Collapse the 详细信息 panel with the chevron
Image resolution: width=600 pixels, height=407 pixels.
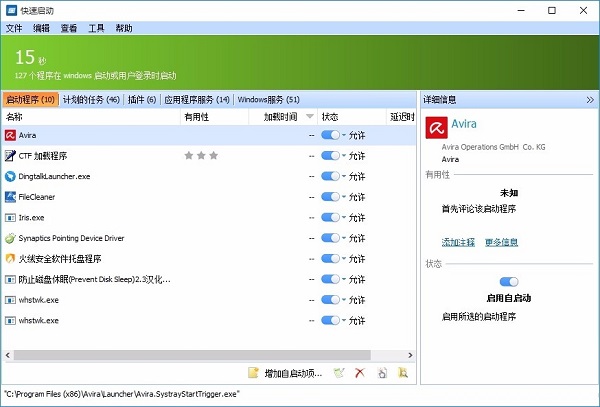pyautogui.click(x=589, y=100)
